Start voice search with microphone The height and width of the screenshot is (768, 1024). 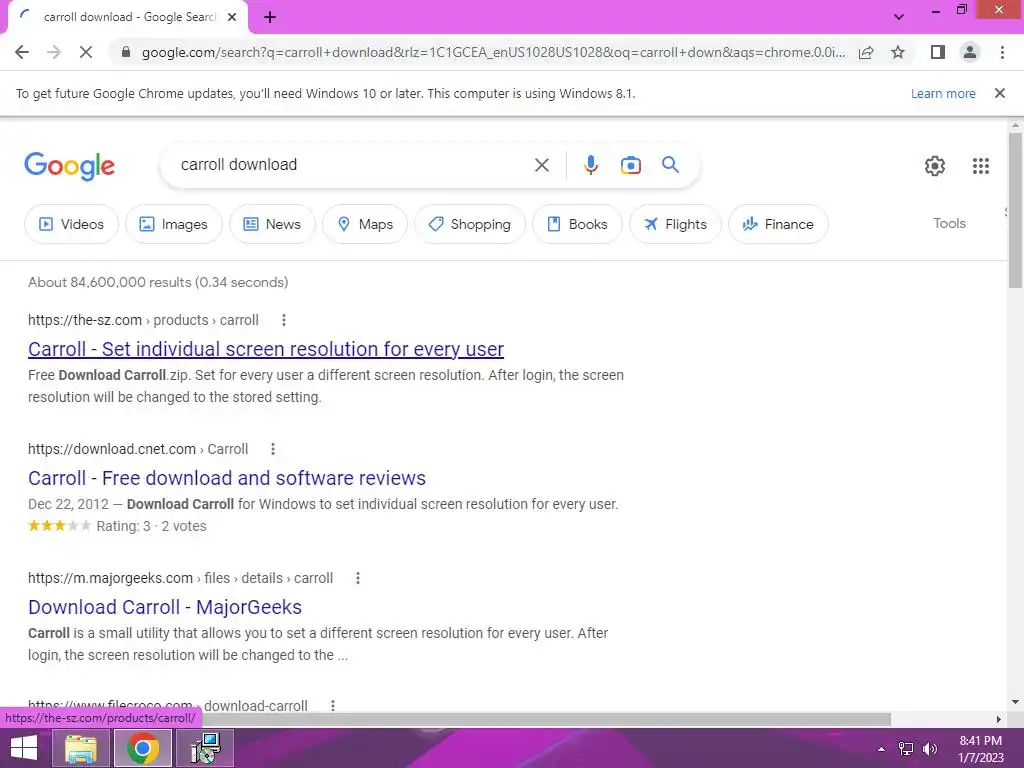coord(591,165)
